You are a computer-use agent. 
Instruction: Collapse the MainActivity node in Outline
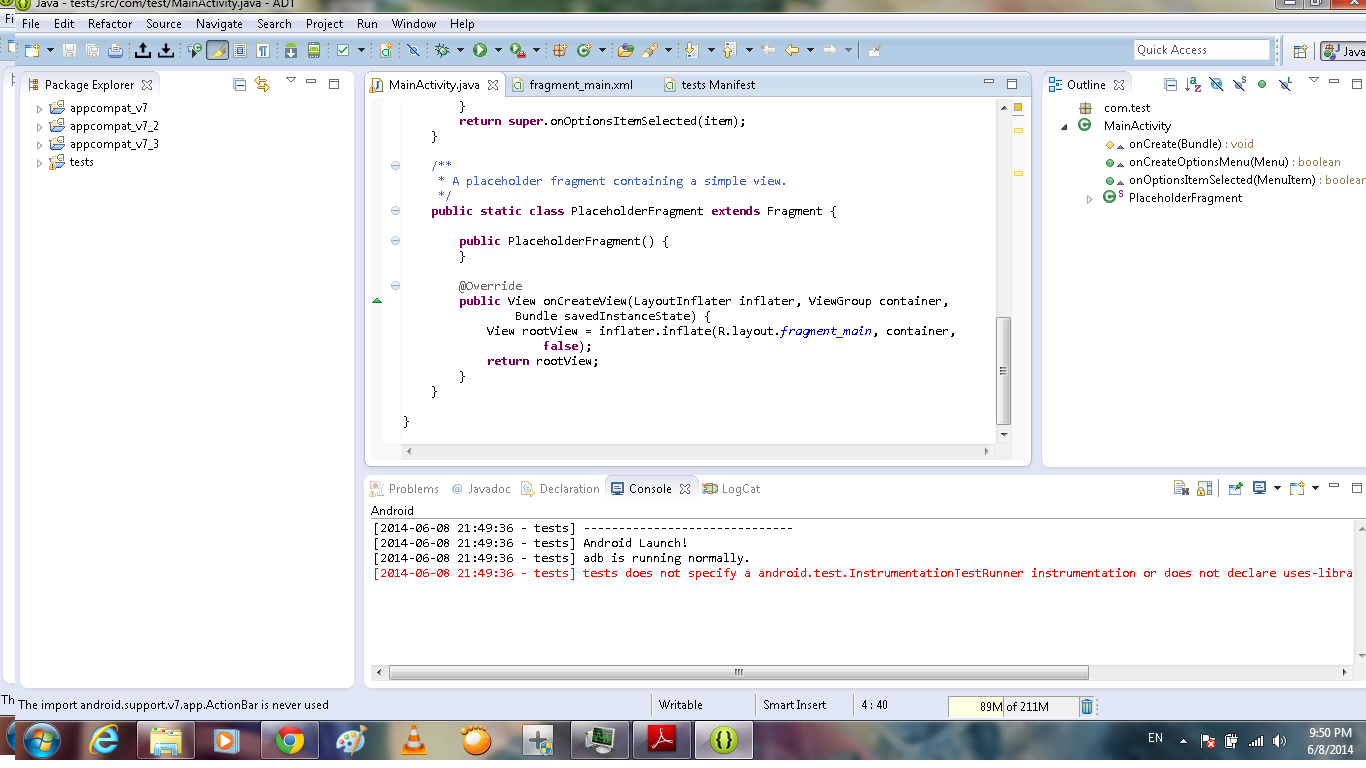(x=1065, y=126)
